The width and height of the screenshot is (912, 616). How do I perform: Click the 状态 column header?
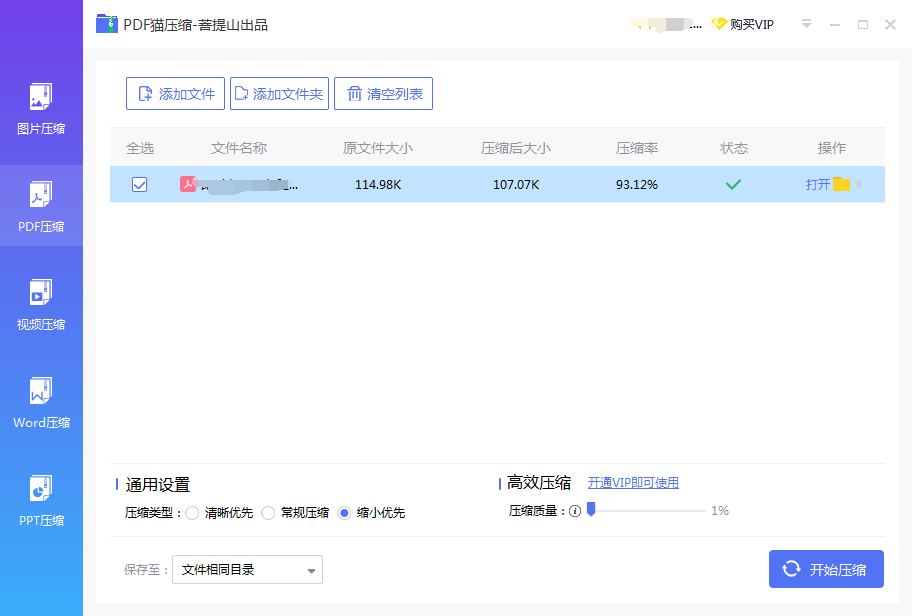pos(734,148)
